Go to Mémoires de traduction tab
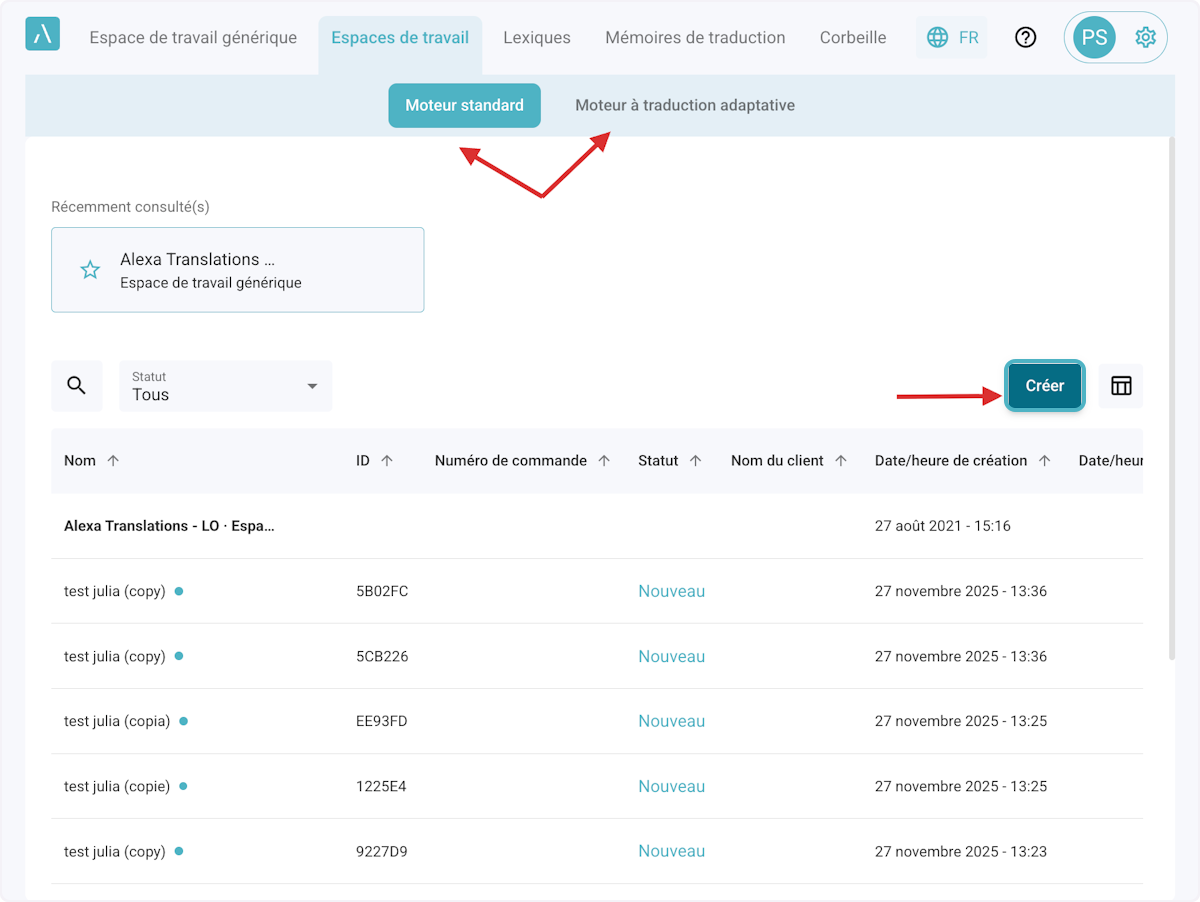This screenshot has width=1200, height=902. click(695, 38)
